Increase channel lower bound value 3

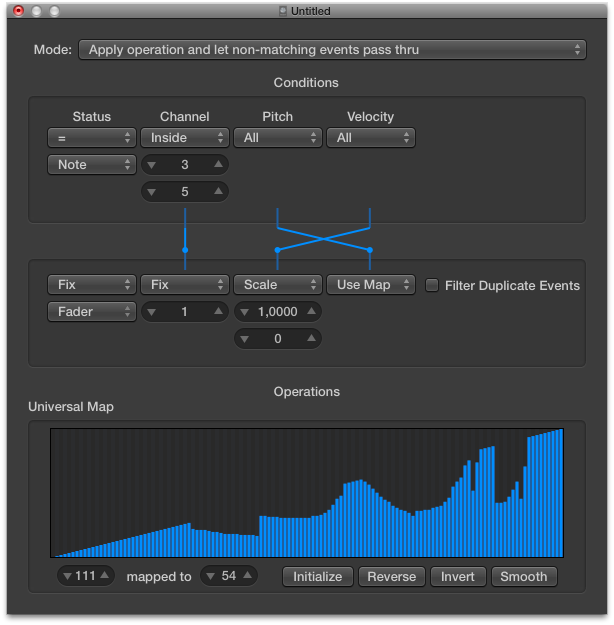pyautogui.click(x=218, y=164)
